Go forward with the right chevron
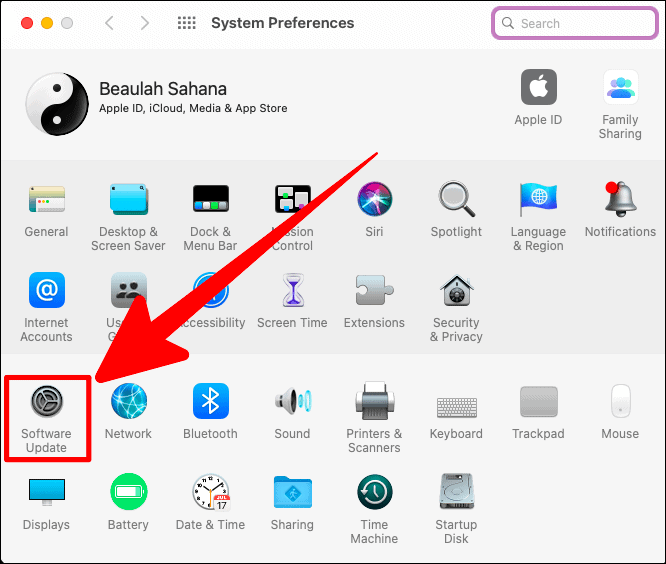This screenshot has height=564, width=666. [145, 23]
